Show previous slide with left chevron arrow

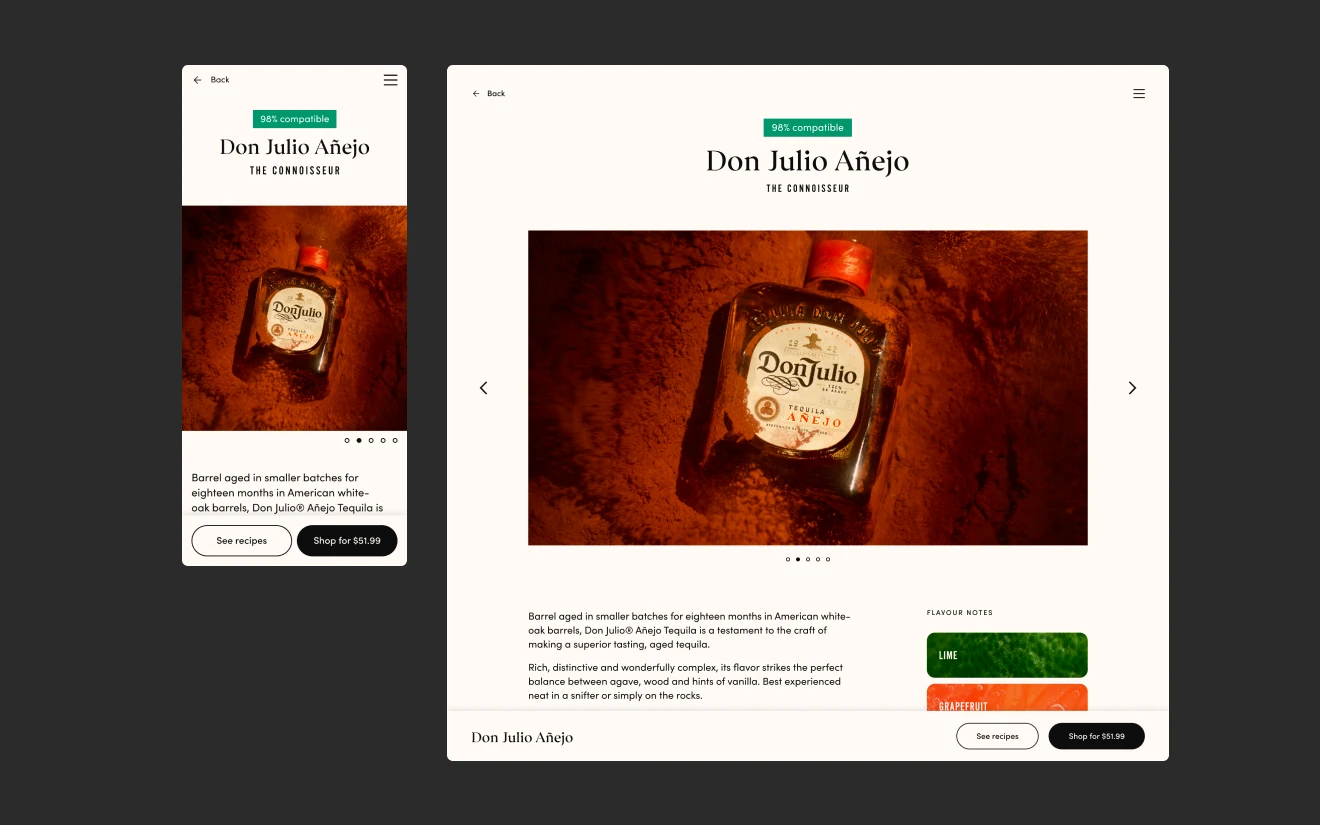pyautogui.click(x=483, y=388)
